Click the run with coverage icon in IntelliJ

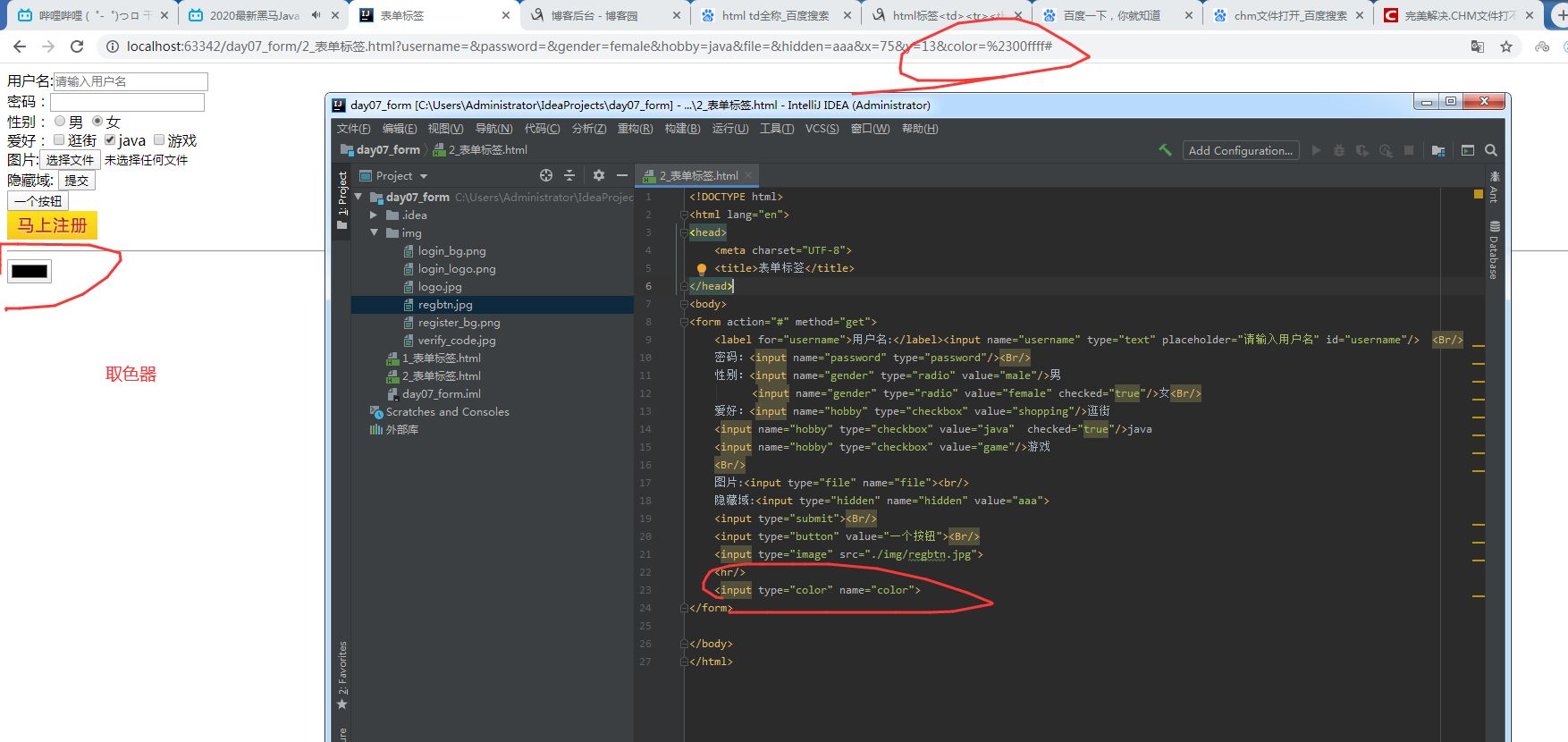point(1362,150)
